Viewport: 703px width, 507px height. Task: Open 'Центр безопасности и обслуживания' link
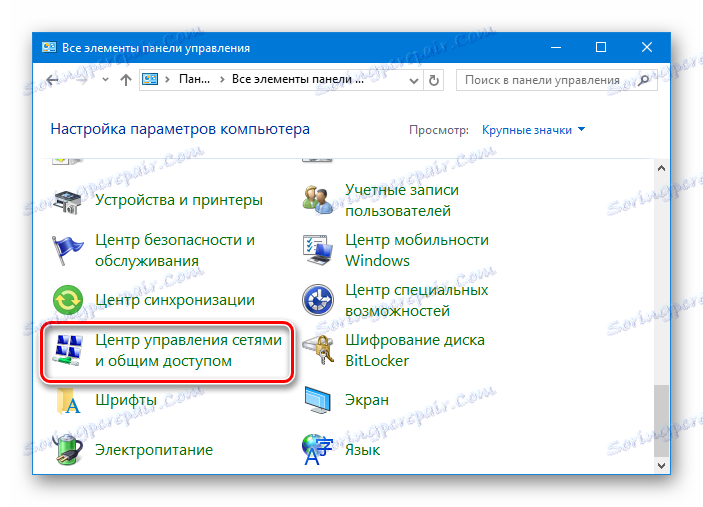[x=175, y=250]
